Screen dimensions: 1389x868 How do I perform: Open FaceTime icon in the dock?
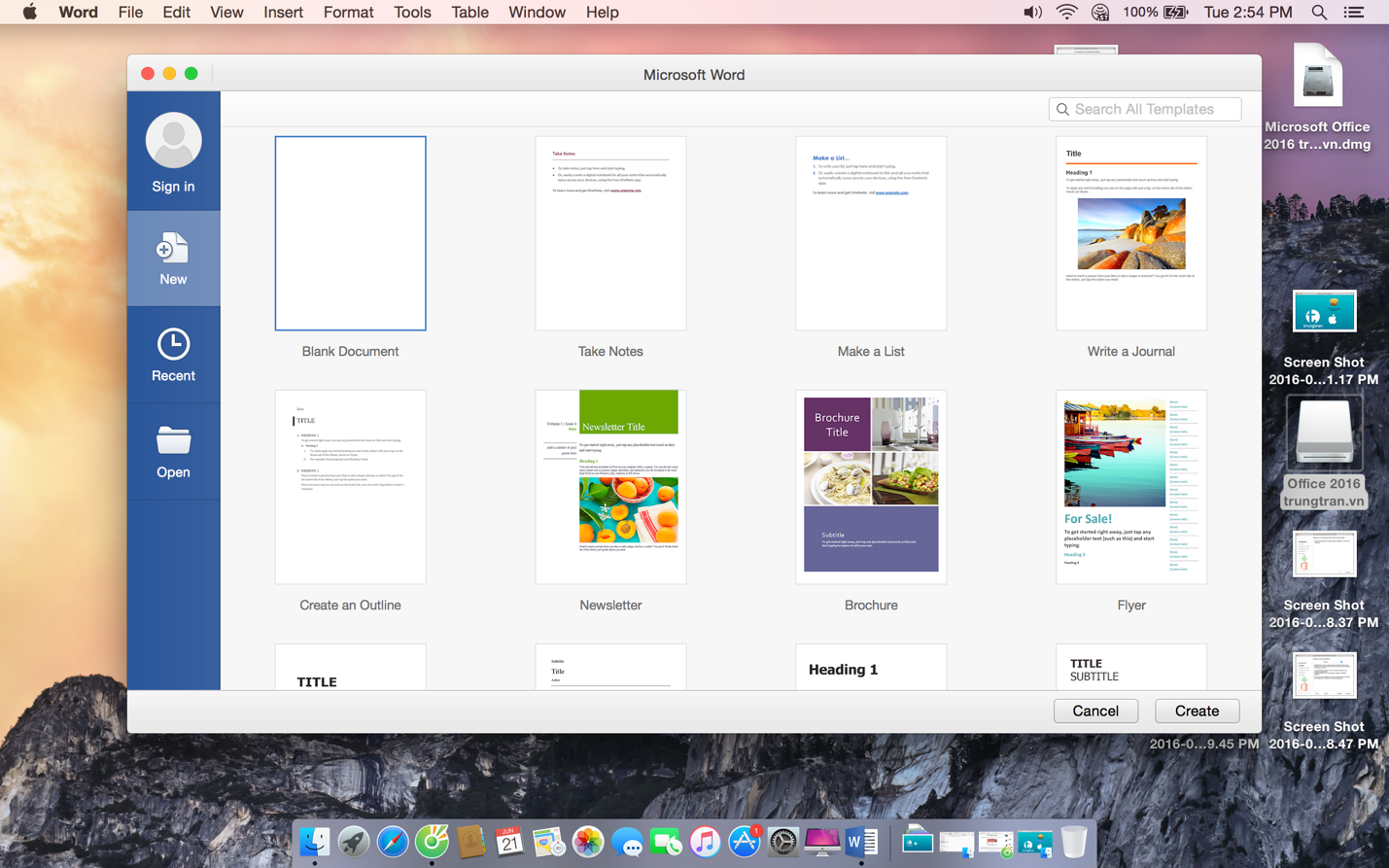click(x=666, y=843)
